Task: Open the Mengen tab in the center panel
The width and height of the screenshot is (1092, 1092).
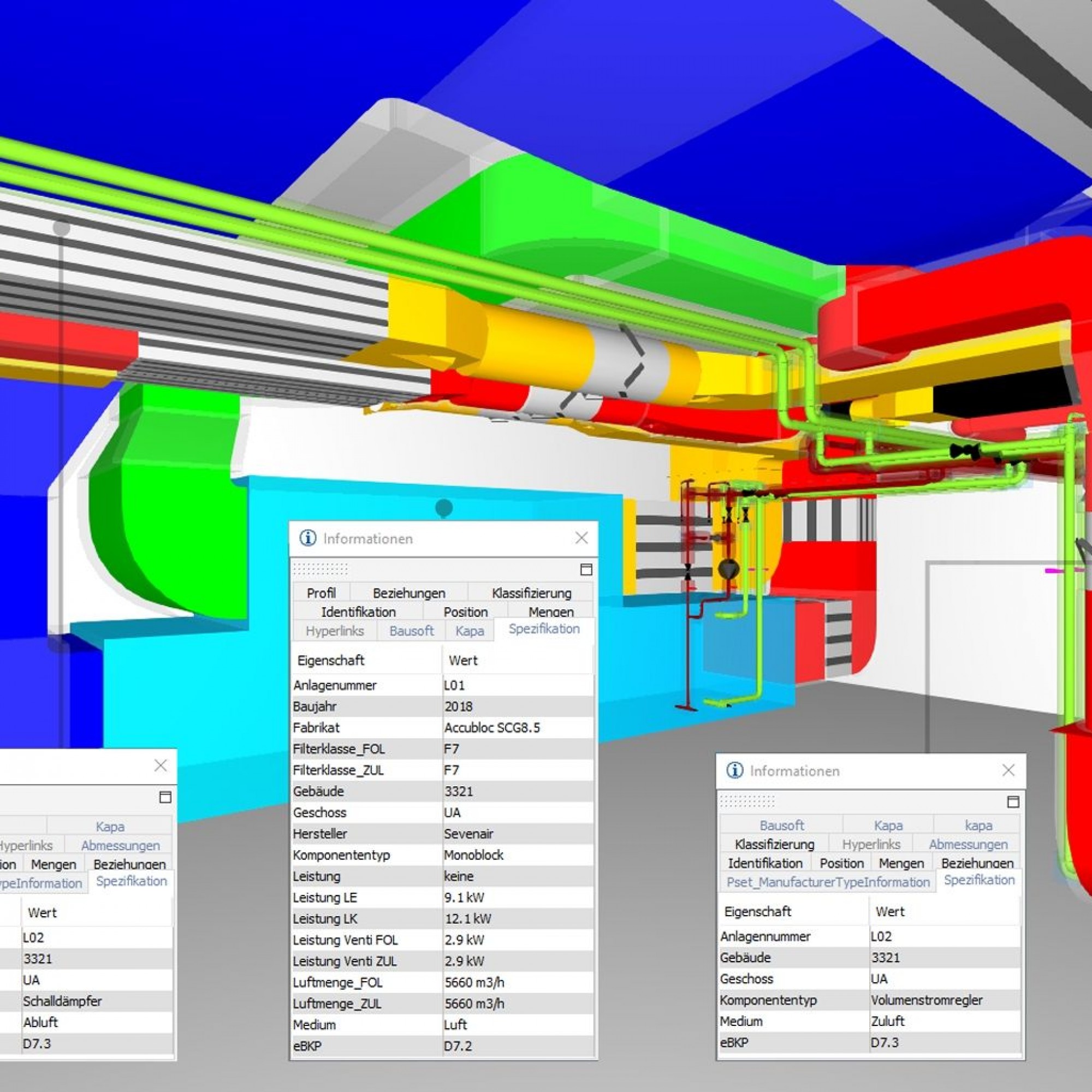Action: click(550, 612)
